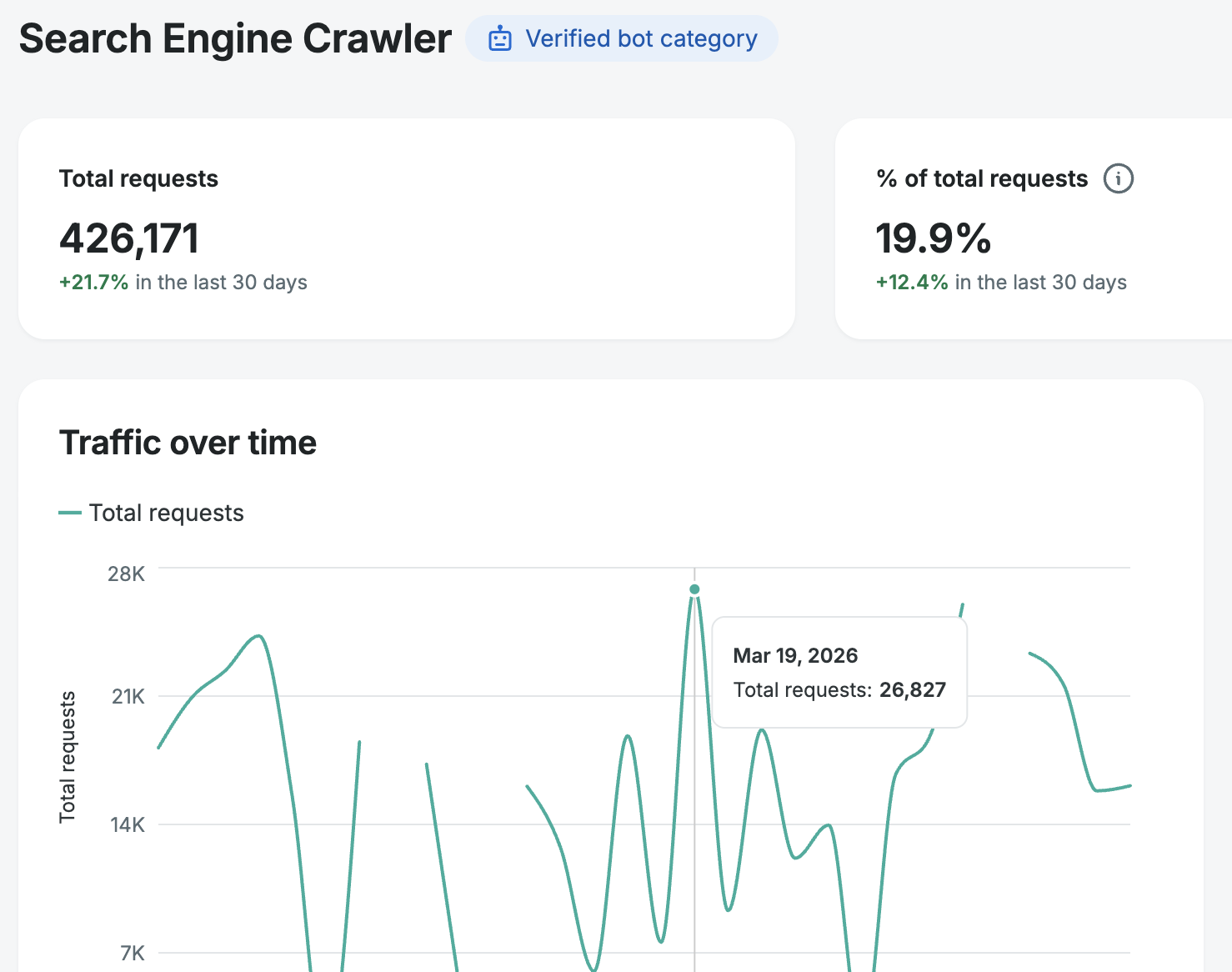Screen dimensions: 1232x972
Task: Click the info icon beside % of total requests
Action: (x=1118, y=178)
